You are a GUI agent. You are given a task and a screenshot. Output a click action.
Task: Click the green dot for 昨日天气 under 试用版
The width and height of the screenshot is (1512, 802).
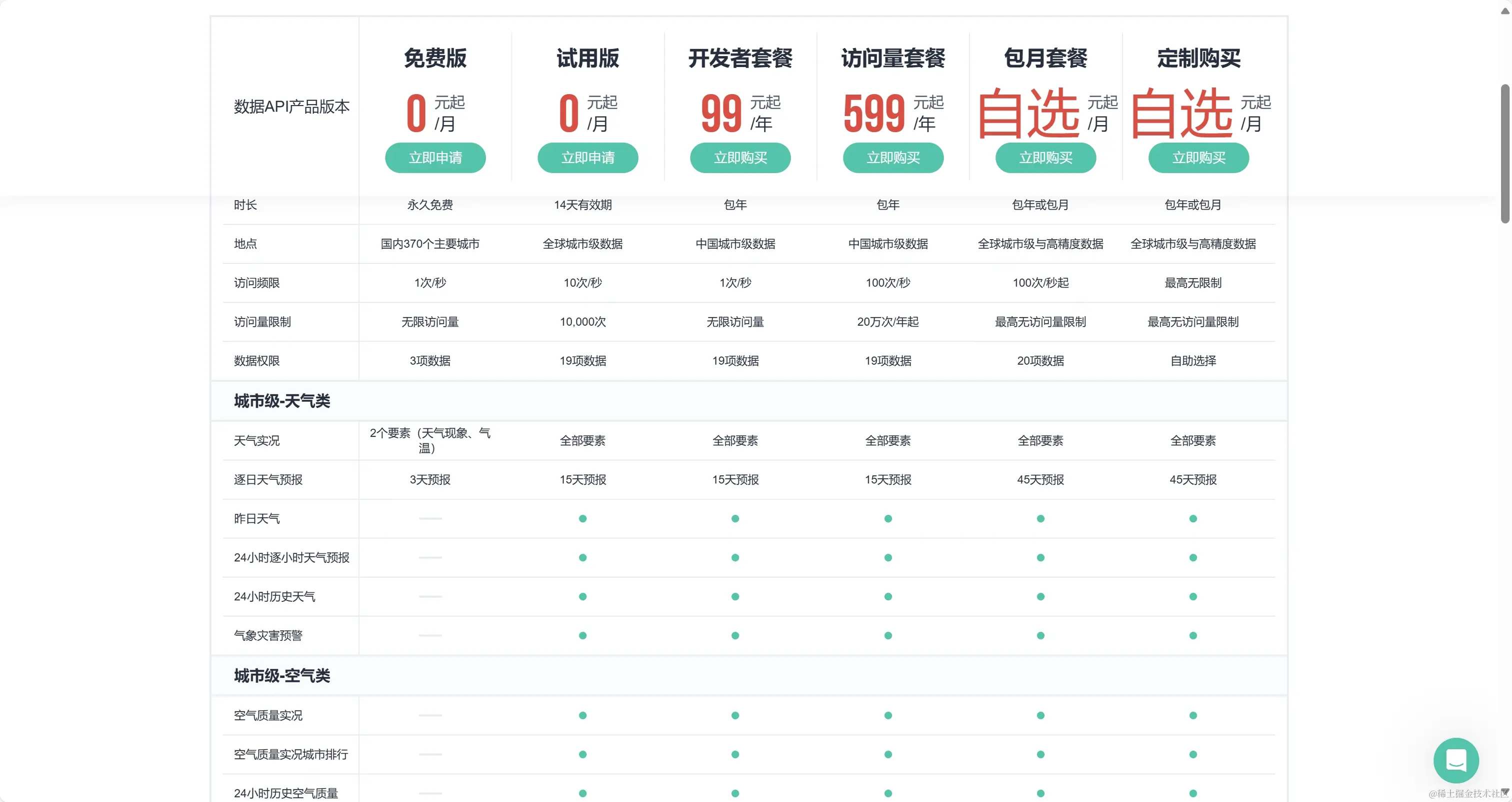(582, 518)
